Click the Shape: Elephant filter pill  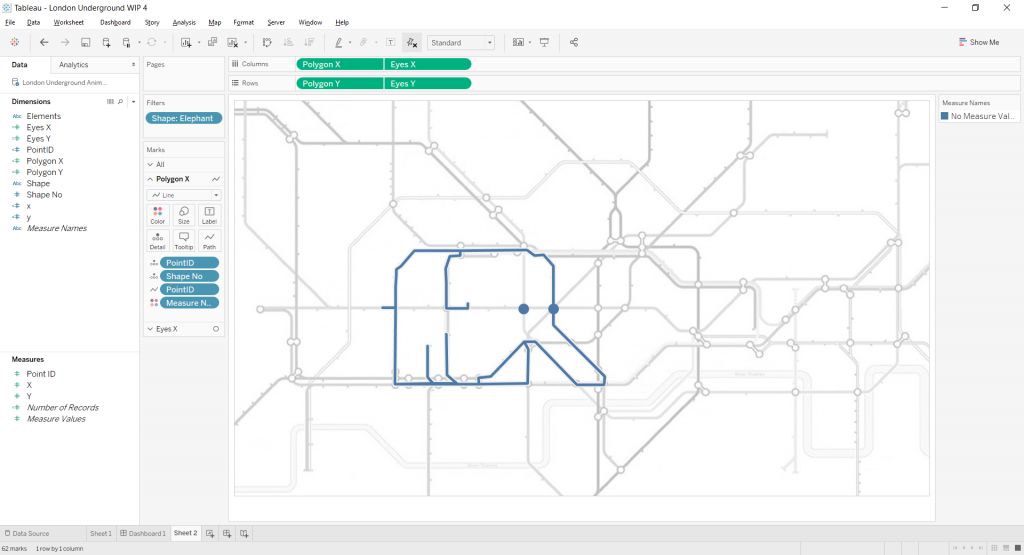coord(184,118)
